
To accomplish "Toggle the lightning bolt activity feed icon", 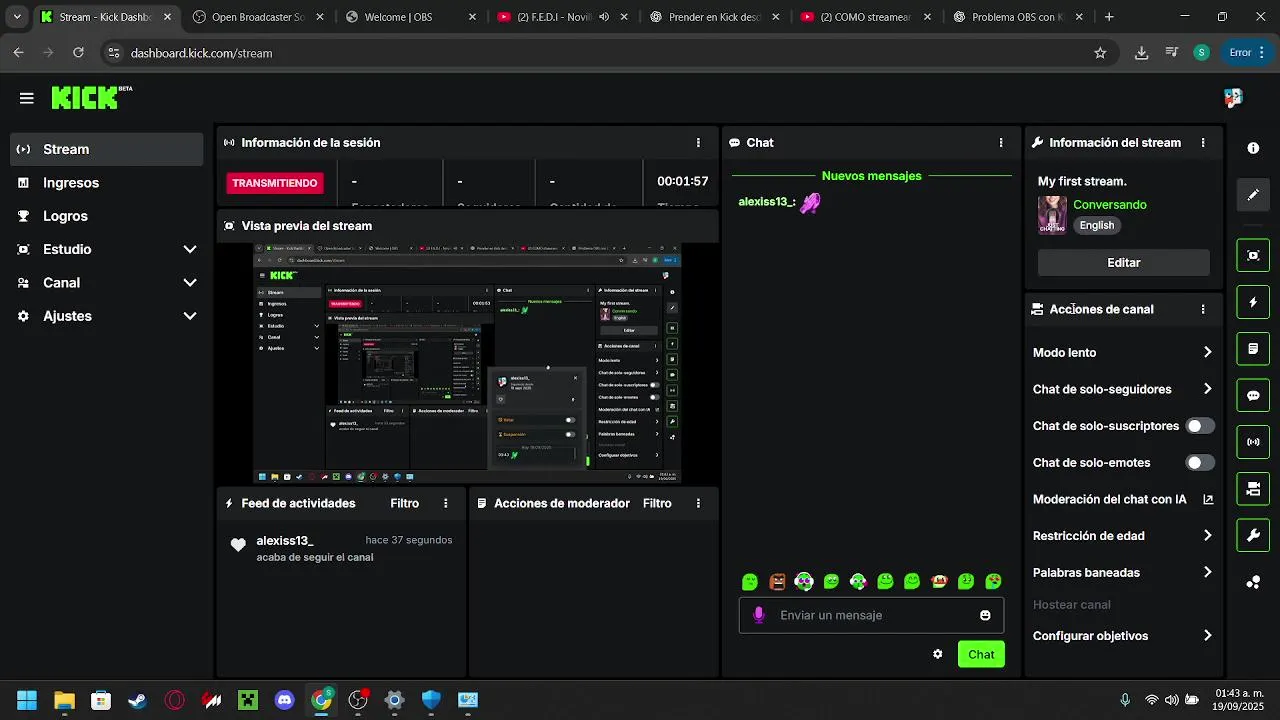I will pyautogui.click(x=1253, y=302).
